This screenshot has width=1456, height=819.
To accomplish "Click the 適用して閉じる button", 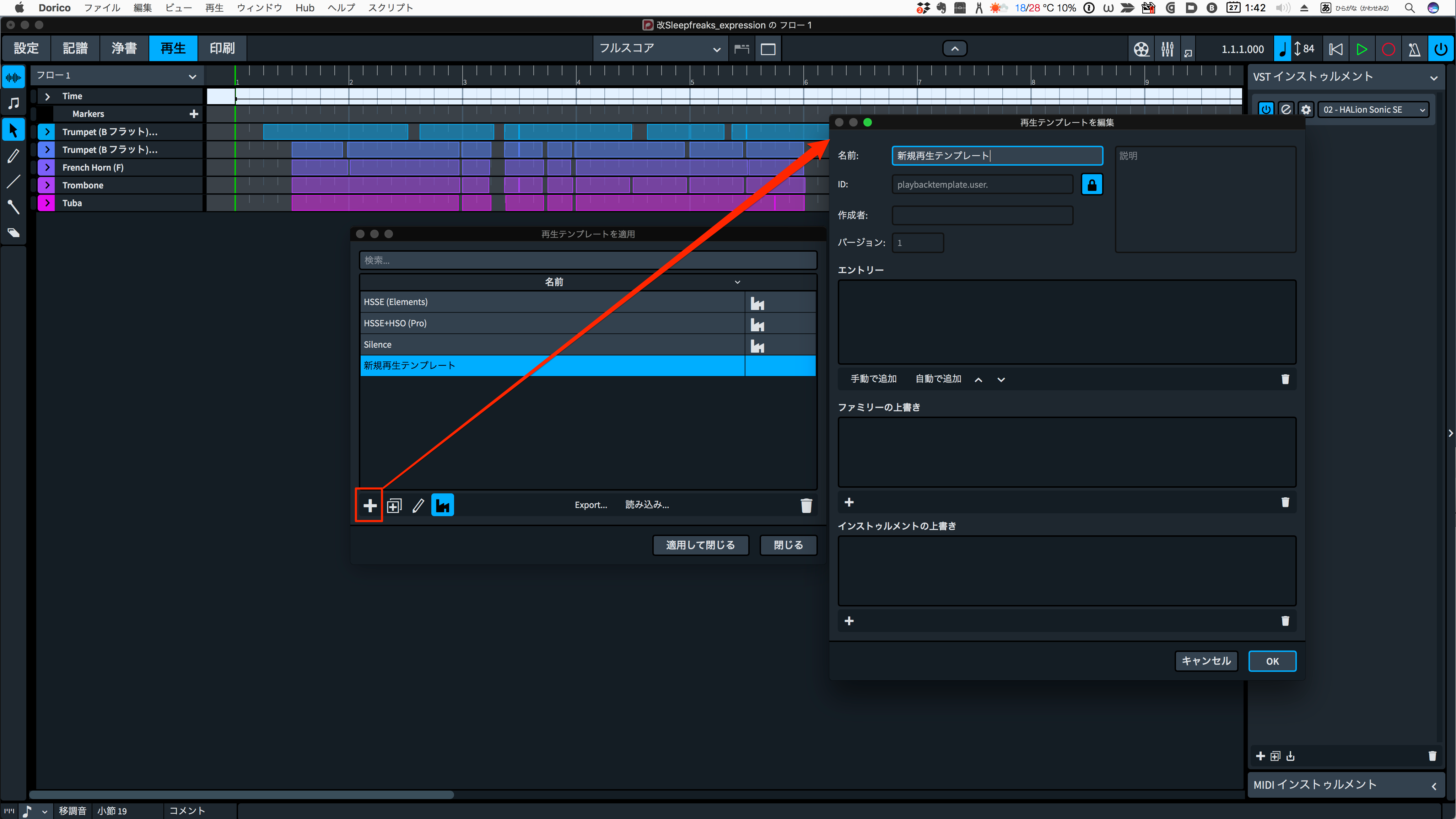I will pos(700,545).
